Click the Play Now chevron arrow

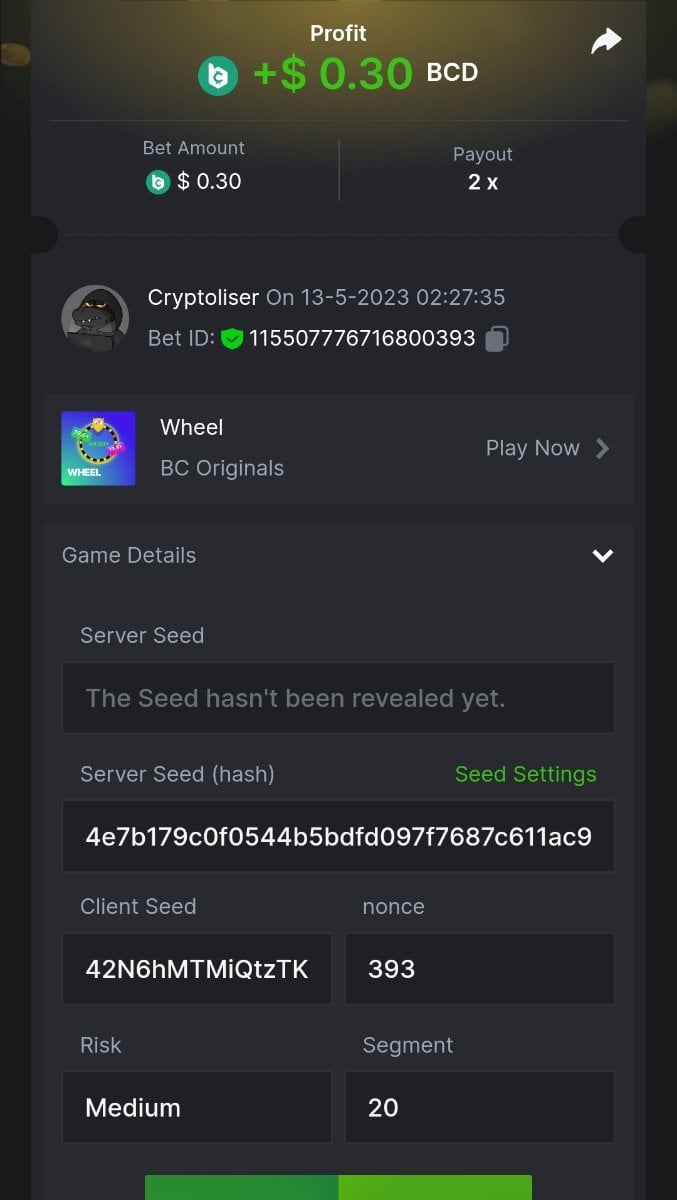pyautogui.click(x=603, y=449)
